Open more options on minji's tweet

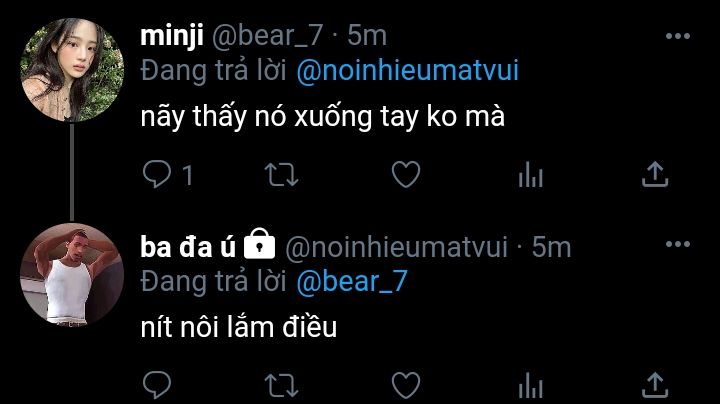coord(677,37)
